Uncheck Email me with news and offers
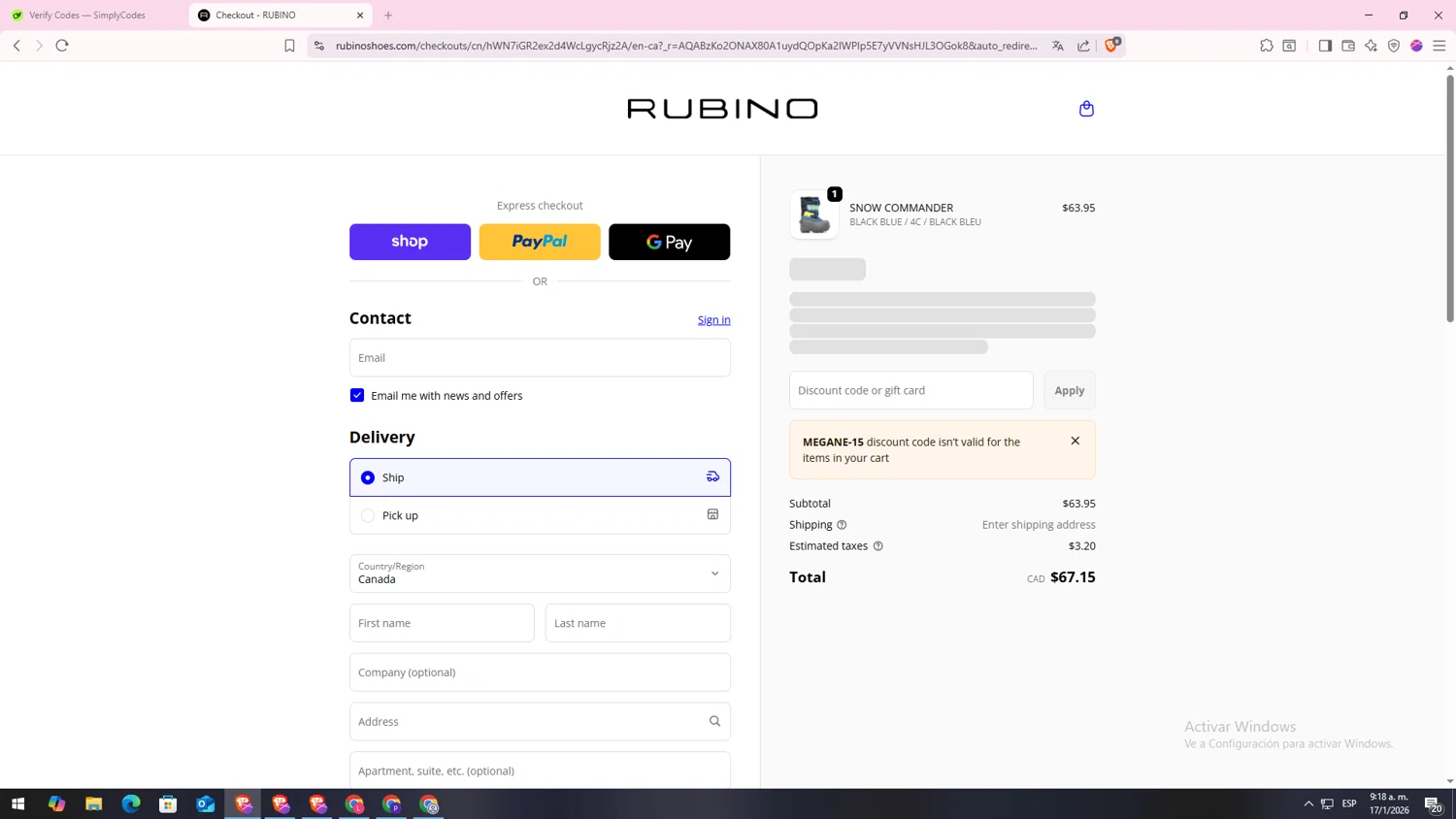The image size is (1456, 819). click(x=357, y=395)
